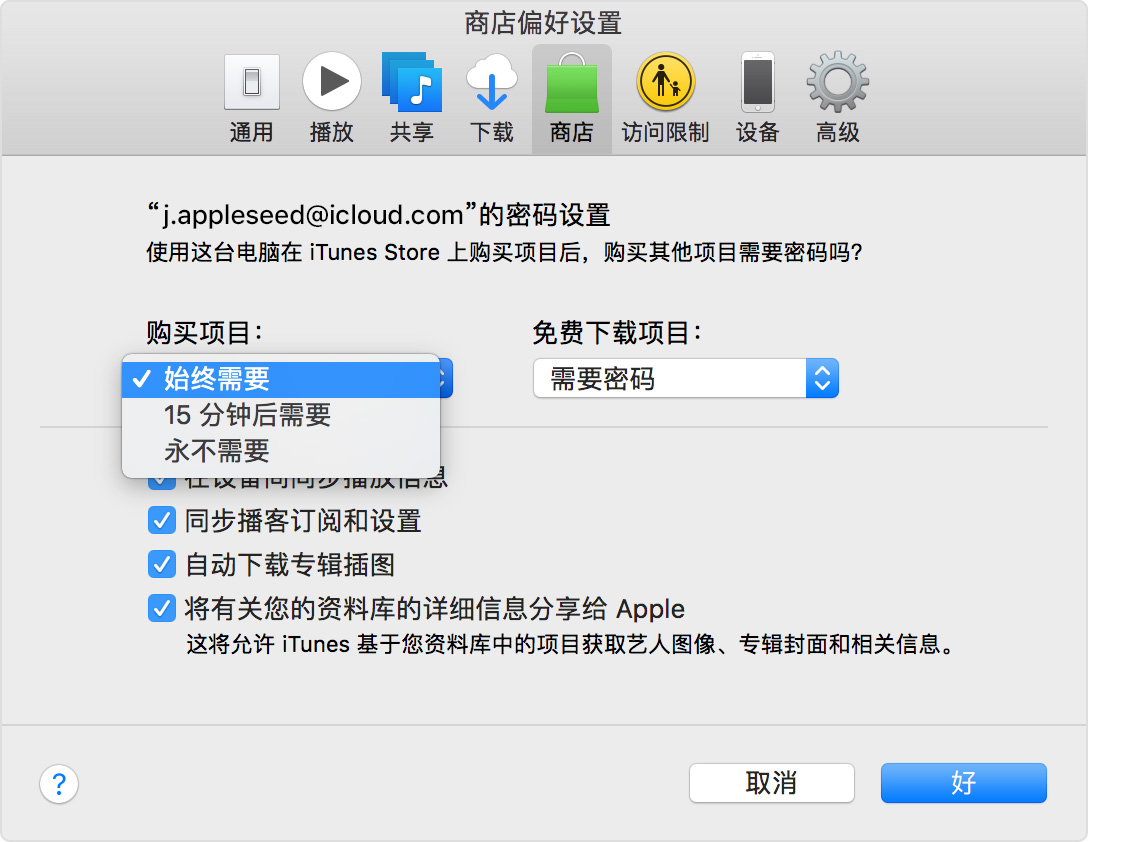
Task: Disable sharing library details with Apple checkbox
Action: click(161, 608)
